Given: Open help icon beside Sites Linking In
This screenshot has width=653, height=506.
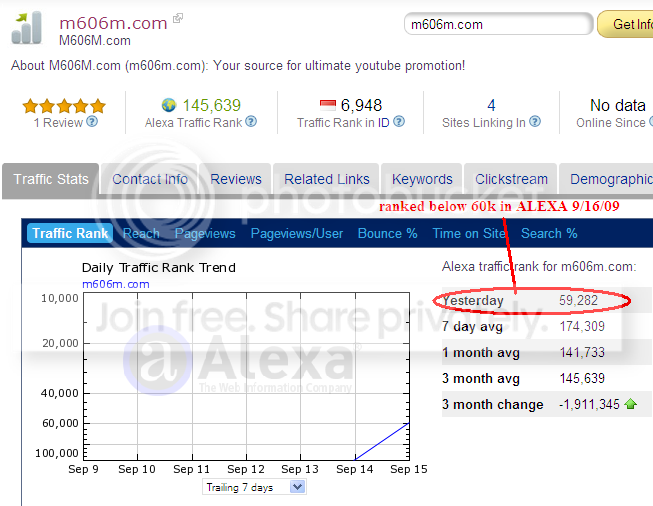Looking at the screenshot, I should 535,122.
